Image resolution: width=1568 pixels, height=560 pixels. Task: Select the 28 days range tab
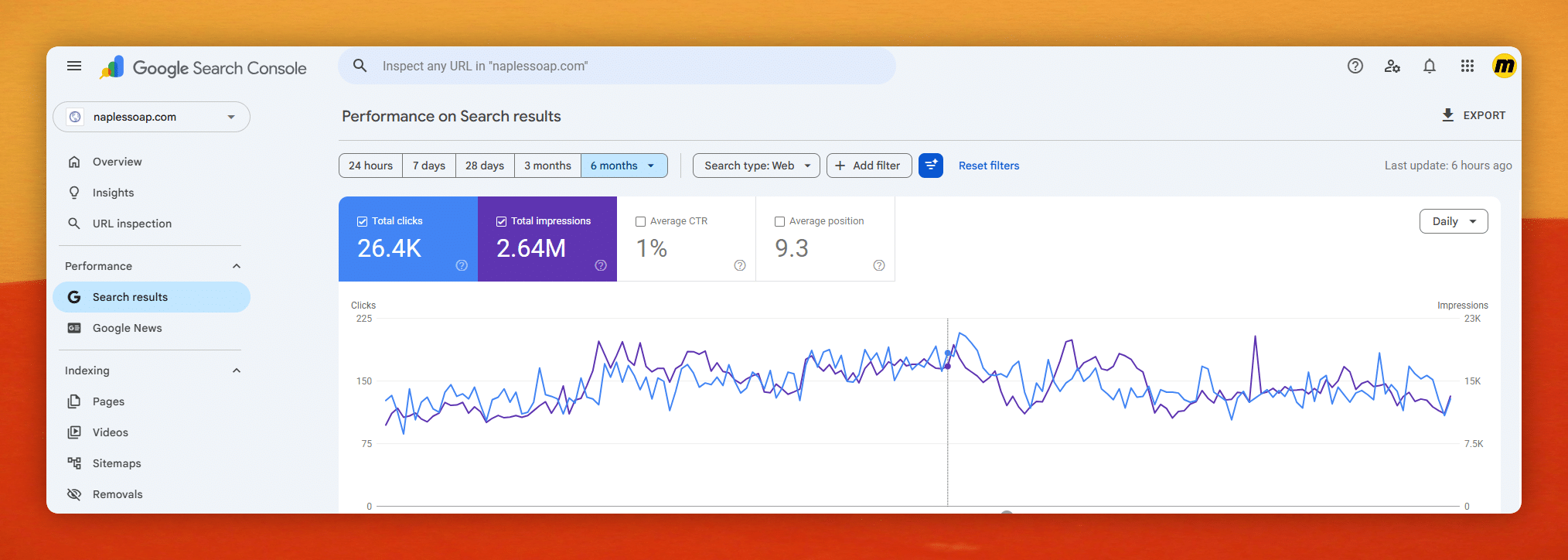click(485, 166)
